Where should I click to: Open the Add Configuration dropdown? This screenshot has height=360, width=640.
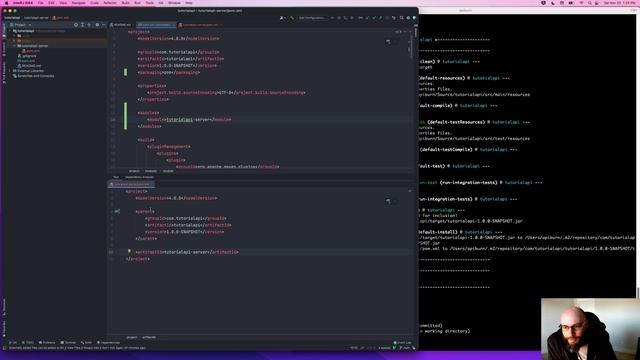point(312,18)
